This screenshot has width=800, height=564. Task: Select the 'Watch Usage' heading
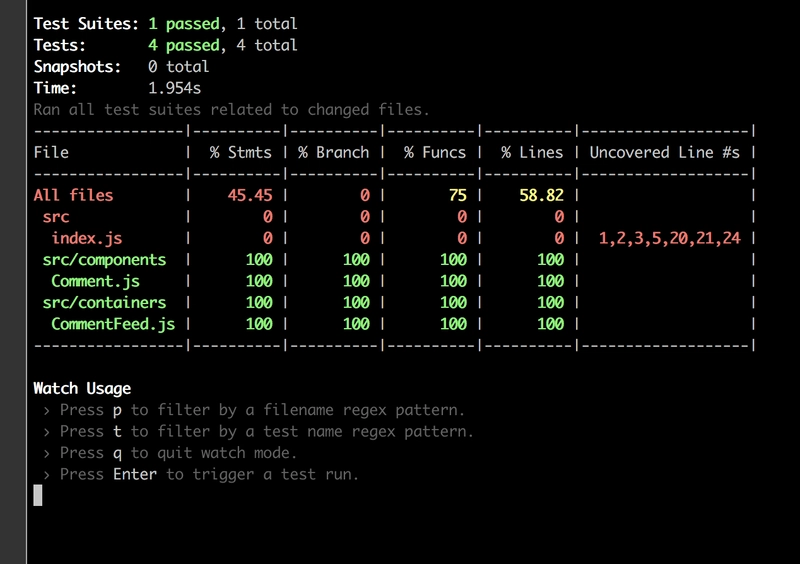82,388
